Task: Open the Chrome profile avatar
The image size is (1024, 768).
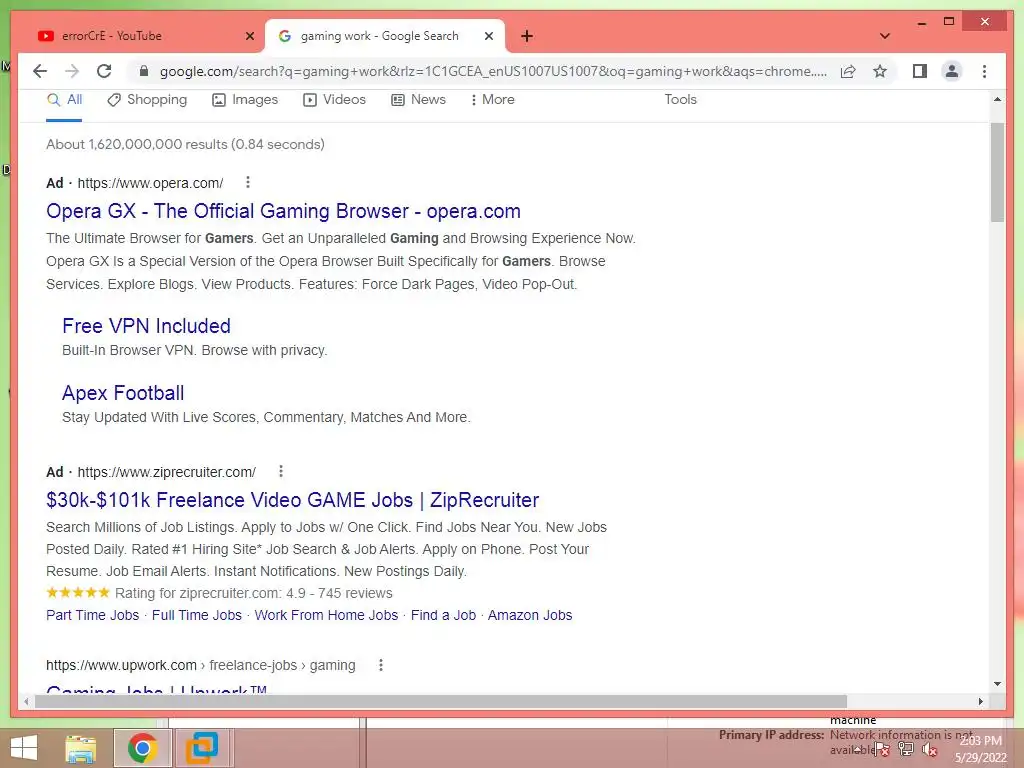Action: click(x=952, y=71)
